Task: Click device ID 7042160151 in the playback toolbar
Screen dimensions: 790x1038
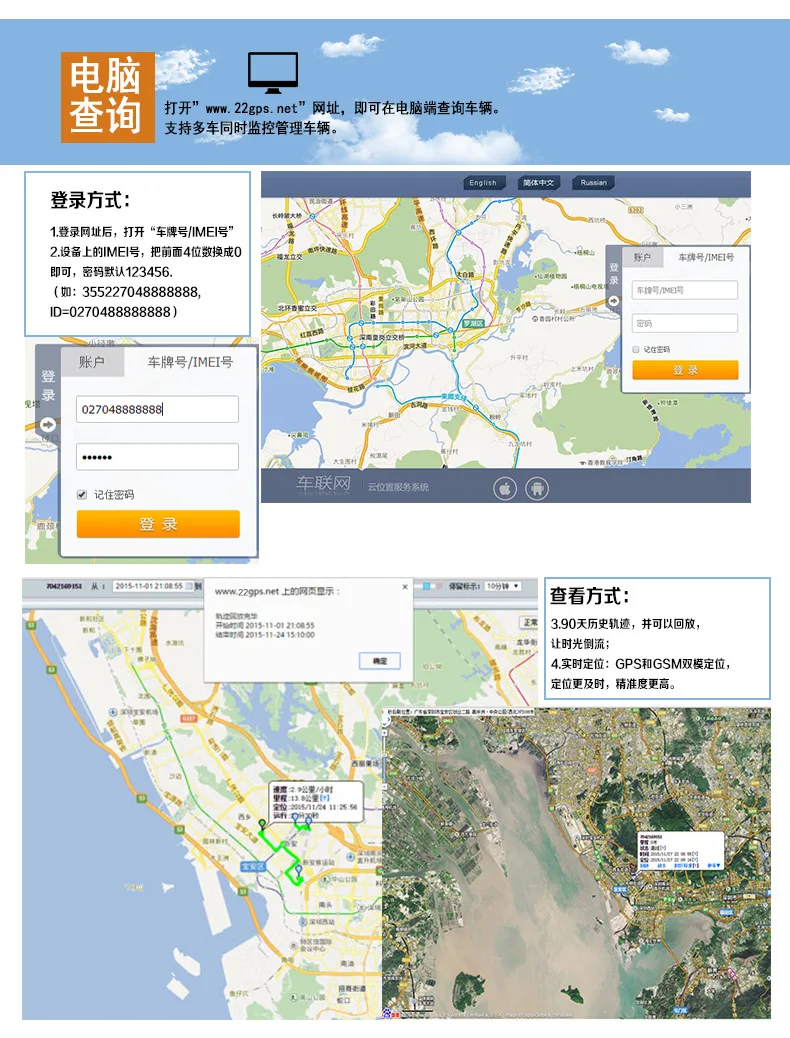Action: pyautogui.click(x=64, y=587)
